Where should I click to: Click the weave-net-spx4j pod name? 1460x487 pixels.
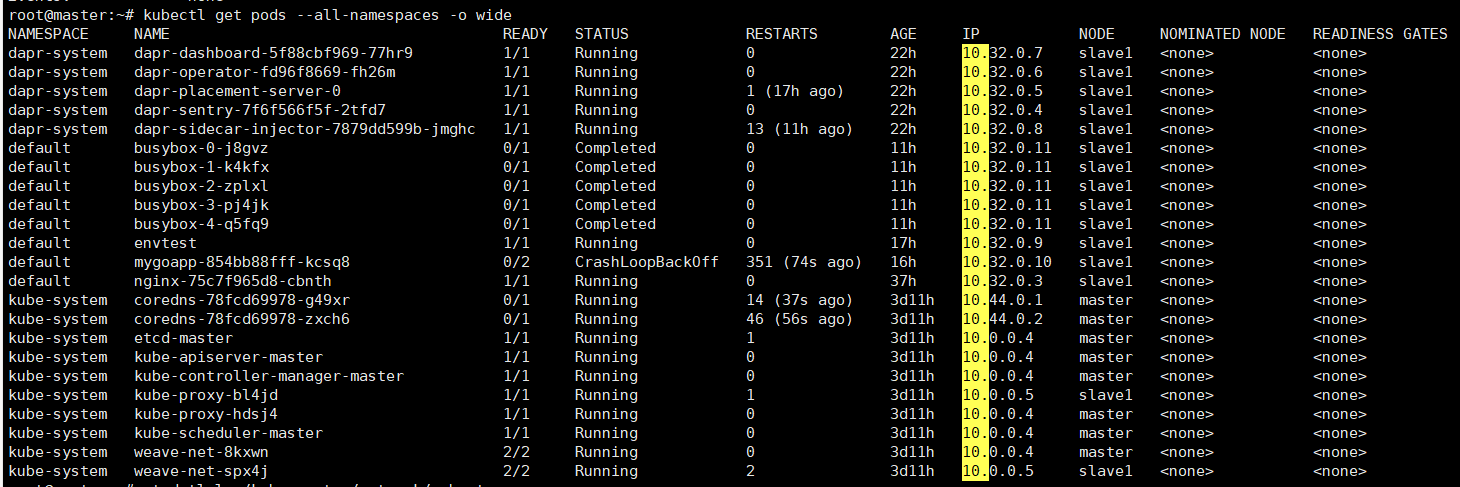click(x=201, y=471)
